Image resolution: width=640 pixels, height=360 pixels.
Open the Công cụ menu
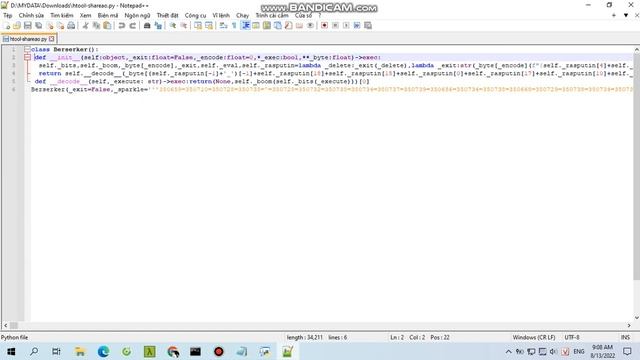196,16
